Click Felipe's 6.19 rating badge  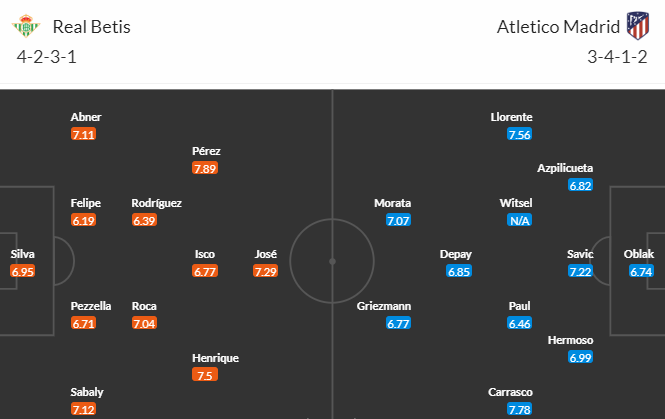click(x=84, y=221)
